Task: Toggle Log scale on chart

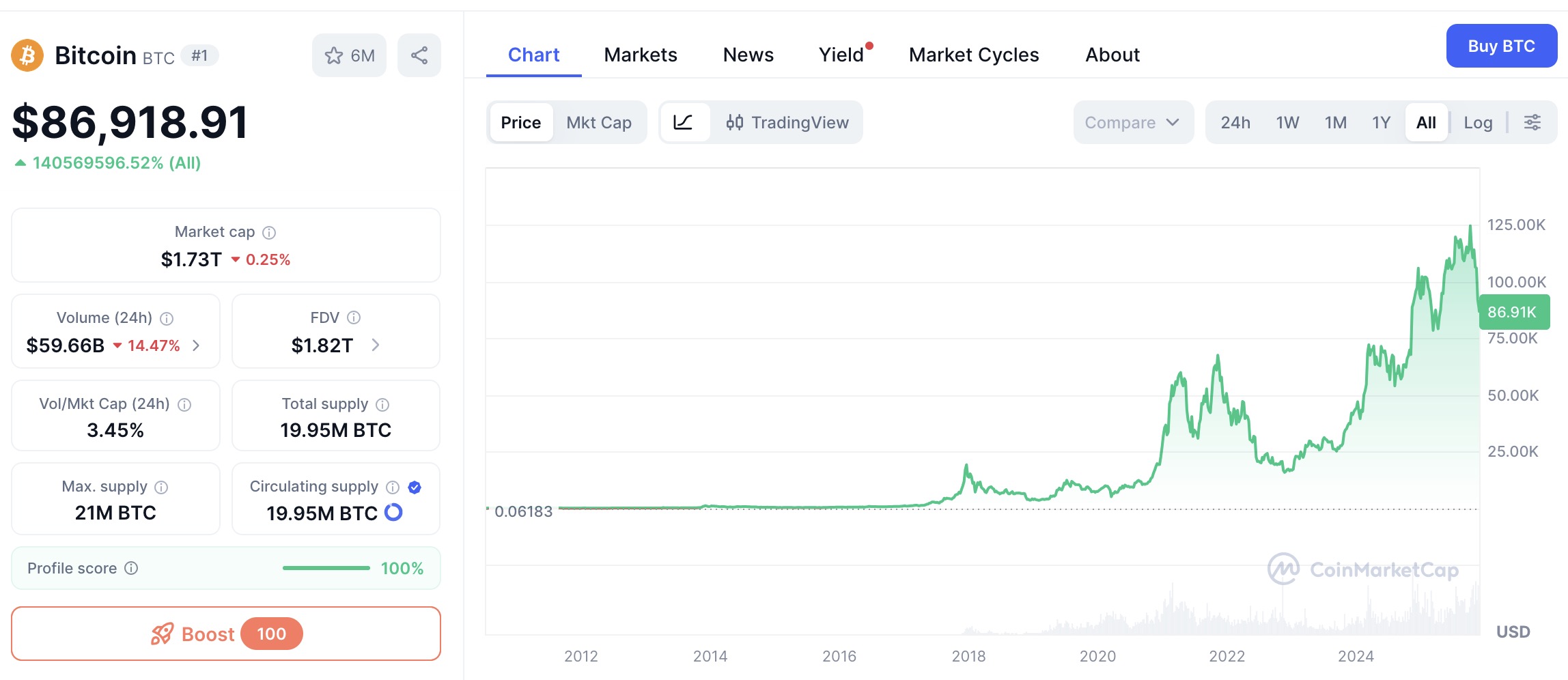Action: point(1477,122)
